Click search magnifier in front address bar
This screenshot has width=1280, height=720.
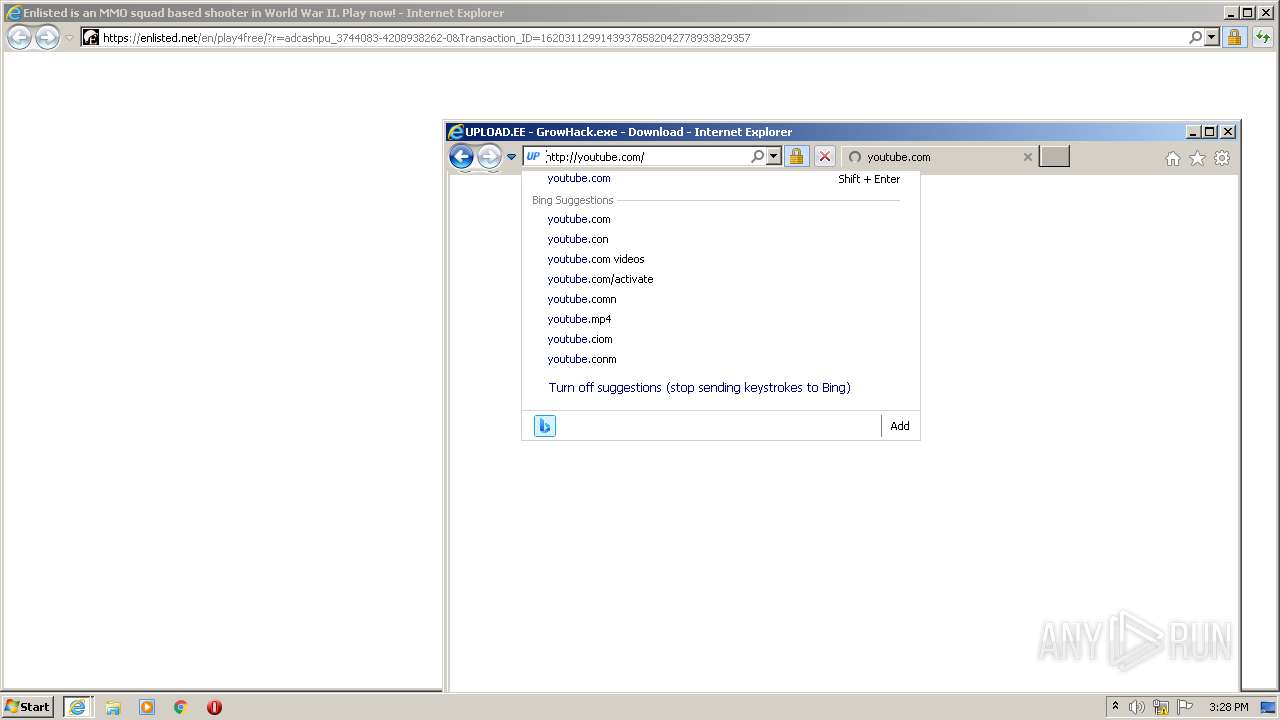757,156
